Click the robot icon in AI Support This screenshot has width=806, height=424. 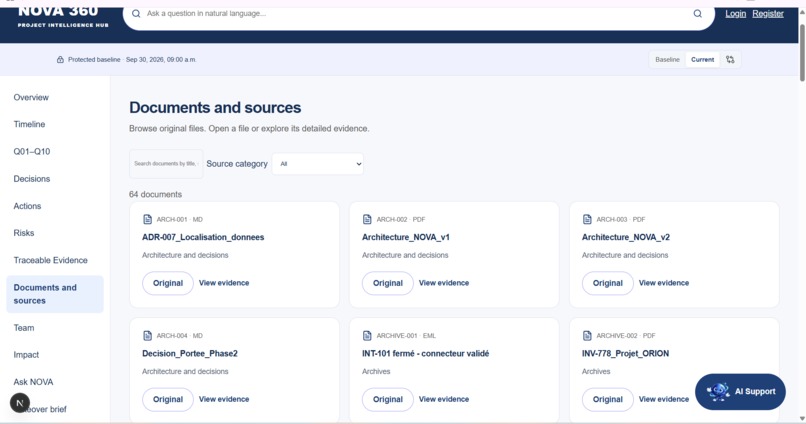[719, 392]
